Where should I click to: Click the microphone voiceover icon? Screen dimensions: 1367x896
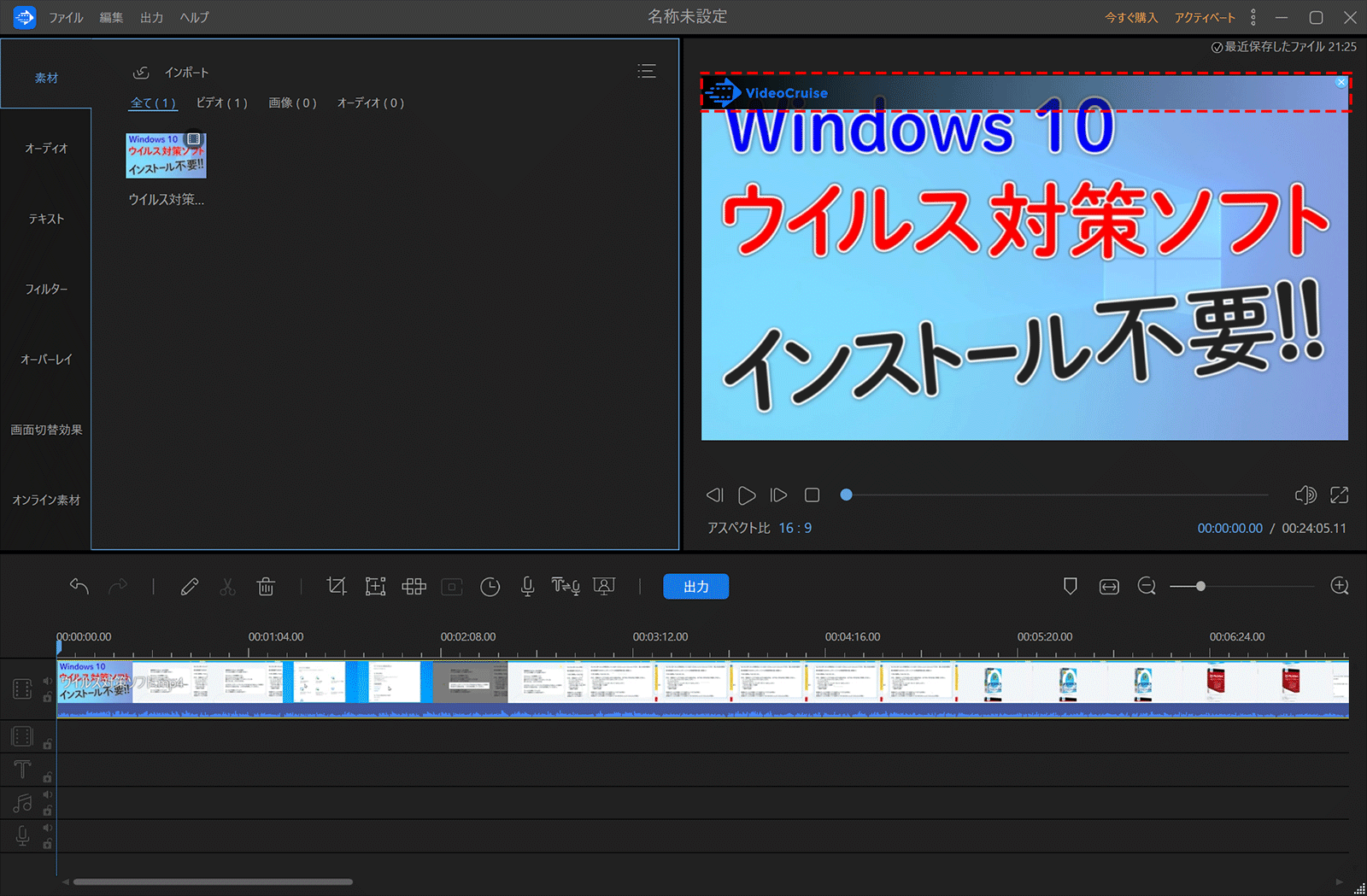coord(528,586)
